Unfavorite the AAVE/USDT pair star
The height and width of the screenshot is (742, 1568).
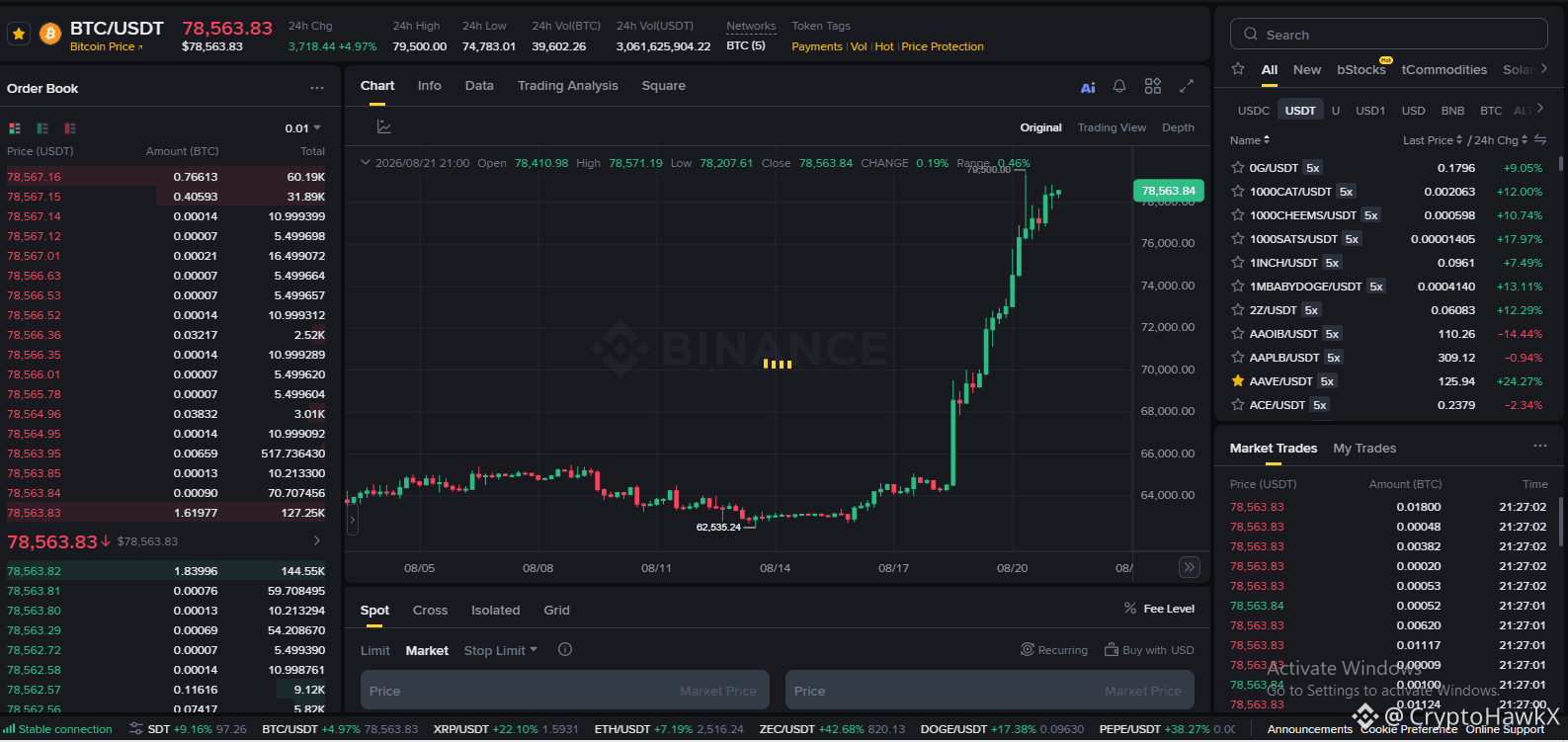point(1237,381)
